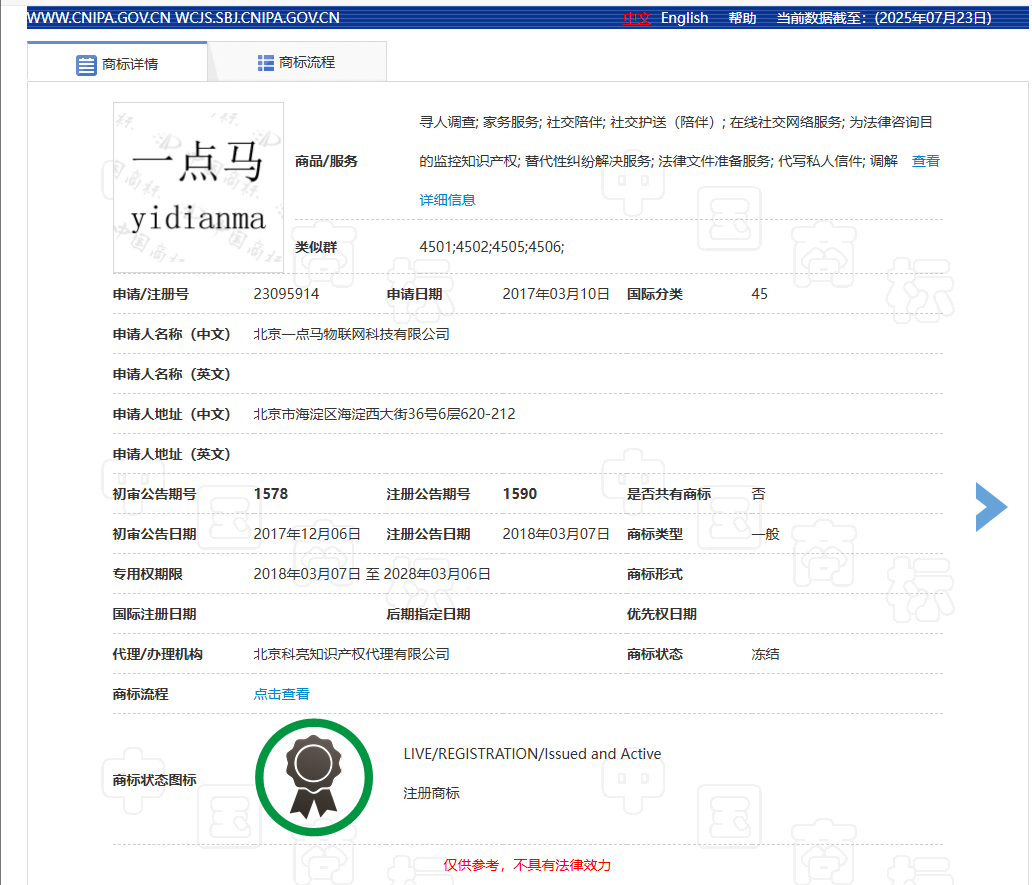1032x885 pixels.
Task: Click the green ribbon registration status icon
Action: tap(314, 778)
